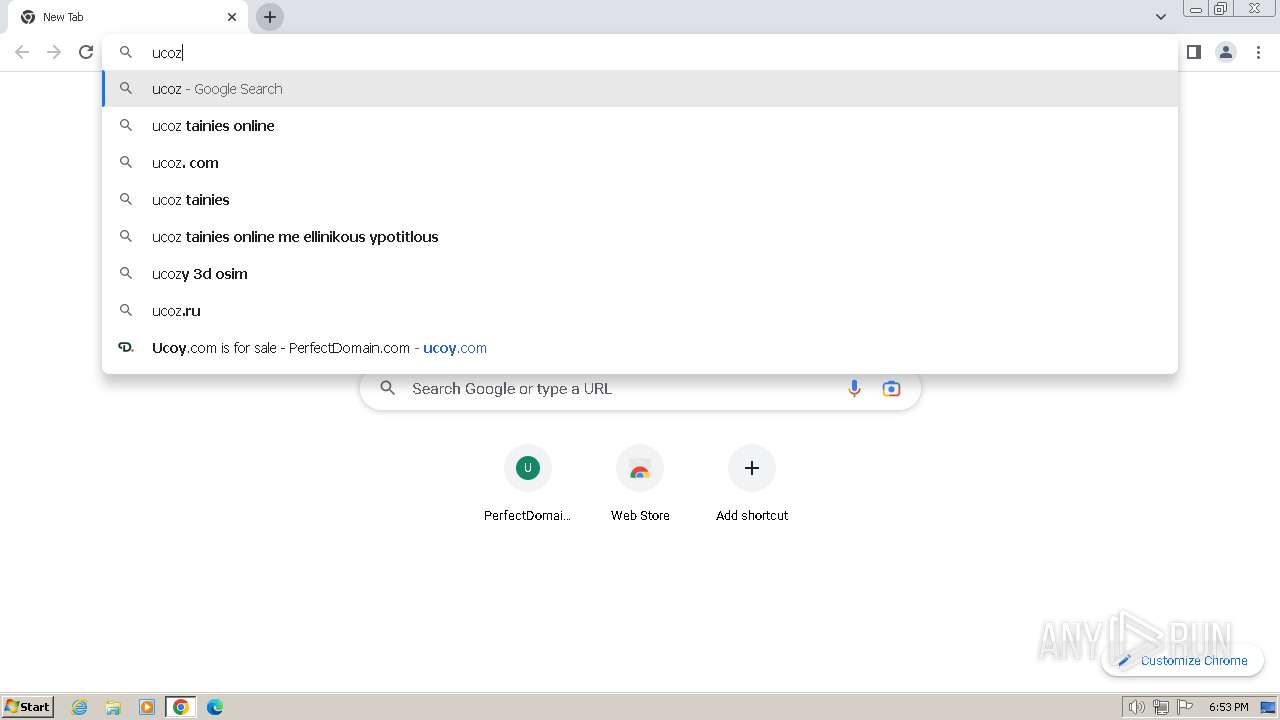Click the Search Google or type a URL box
The image size is (1280, 720).
pyautogui.click(x=640, y=389)
